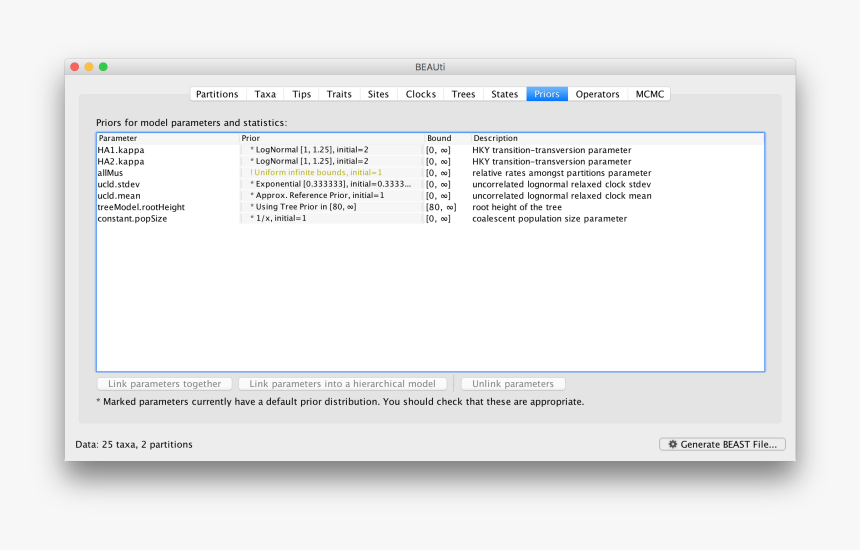This screenshot has height=550, width=860.
Task: Open the Clocks tab
Action: 421,94
